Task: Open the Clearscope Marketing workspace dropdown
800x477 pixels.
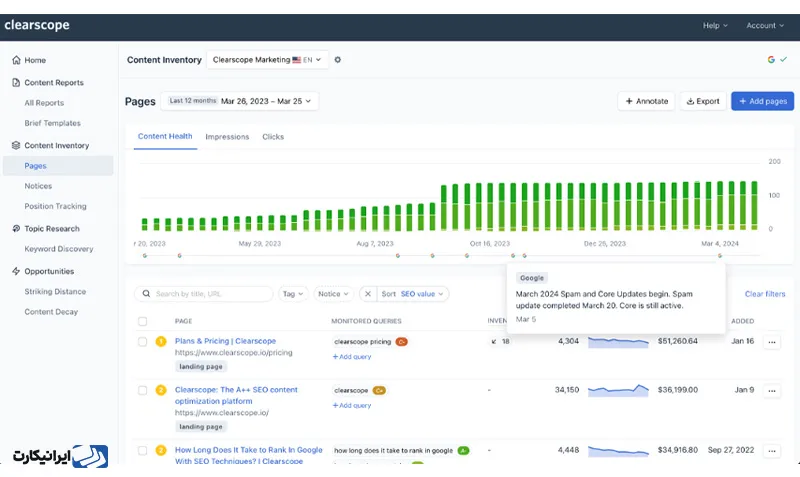Action: pyautogui.click(x=267, y=60)
